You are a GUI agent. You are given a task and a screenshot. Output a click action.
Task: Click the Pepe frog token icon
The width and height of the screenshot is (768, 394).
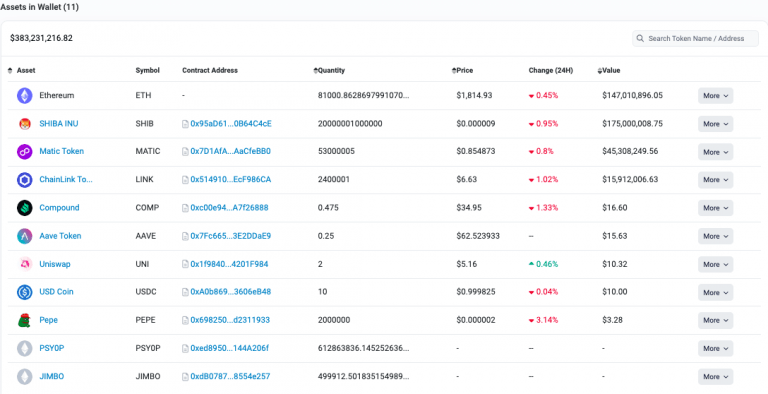click(24, 320)
